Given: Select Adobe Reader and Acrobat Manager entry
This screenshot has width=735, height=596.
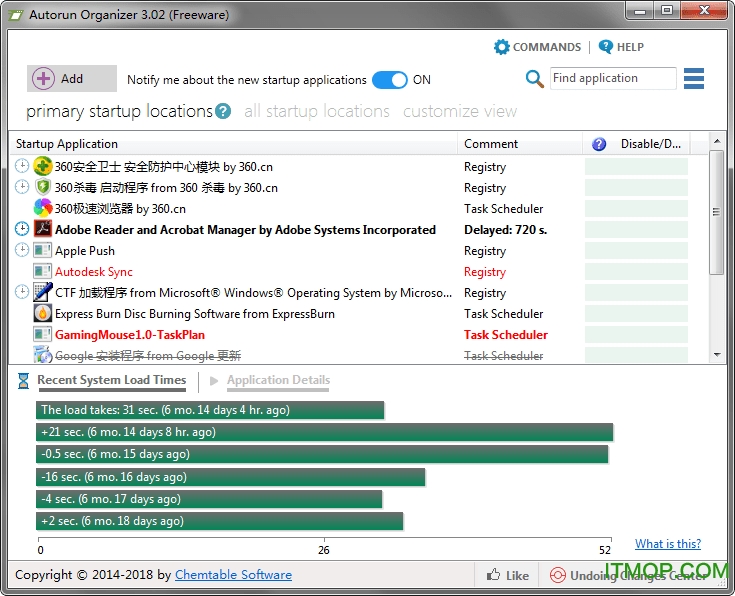Looking at the screenshot, I should click(245, 230).
